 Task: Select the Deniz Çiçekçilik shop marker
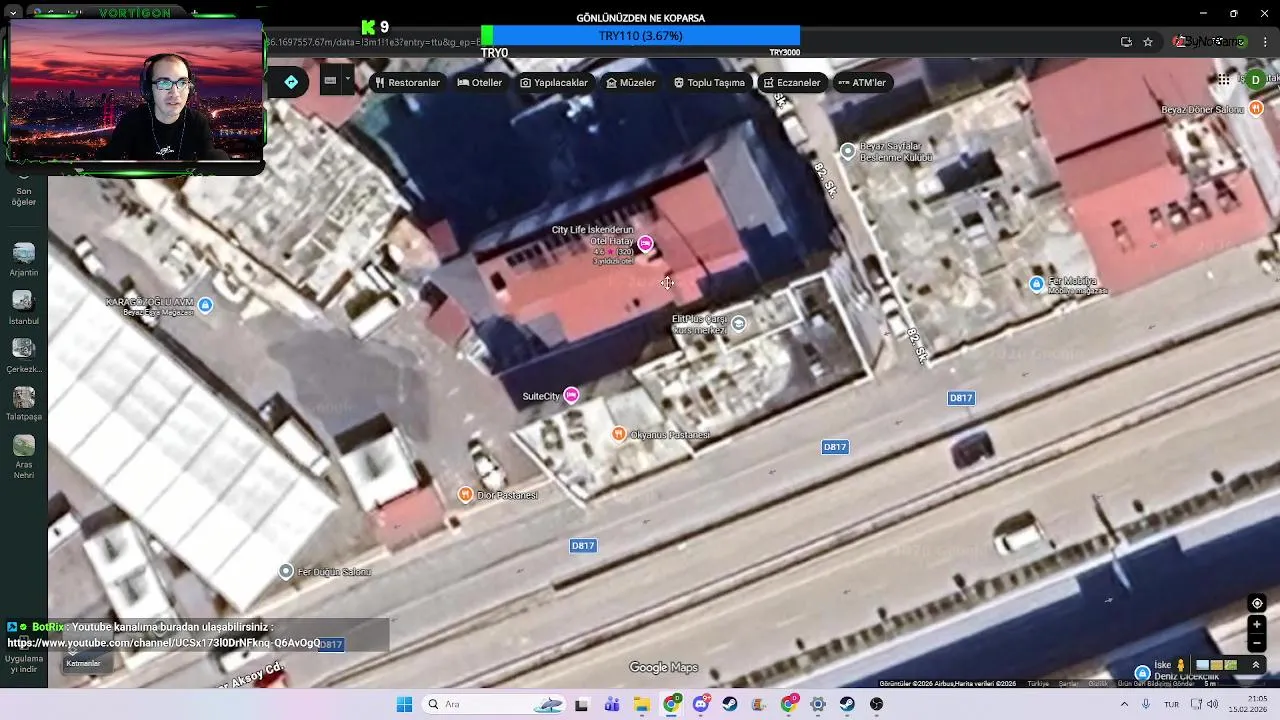(1143, 672)
